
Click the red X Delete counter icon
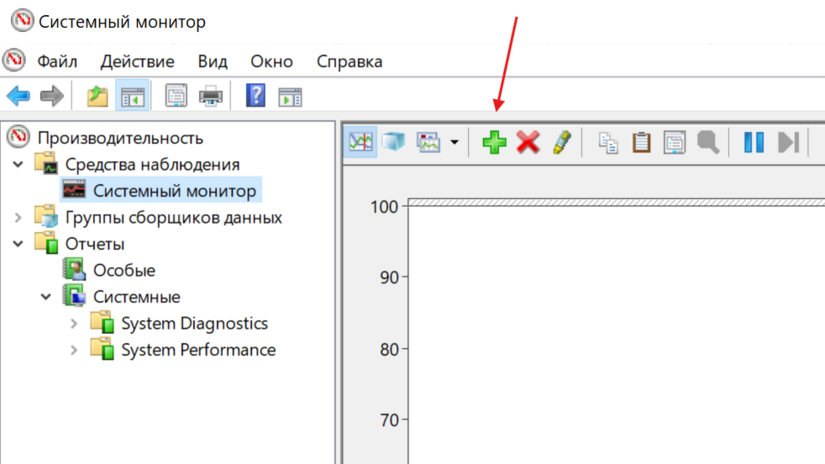pyautogui.click(x=528, y=143)
